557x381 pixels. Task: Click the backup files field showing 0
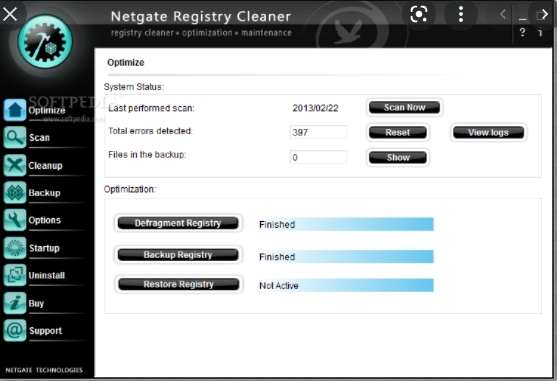click(x=318, y=157)
